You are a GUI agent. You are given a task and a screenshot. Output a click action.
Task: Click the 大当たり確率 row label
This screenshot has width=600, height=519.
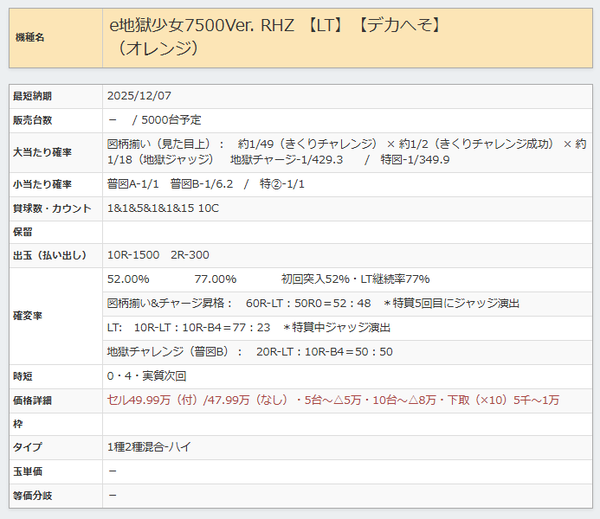42,152
